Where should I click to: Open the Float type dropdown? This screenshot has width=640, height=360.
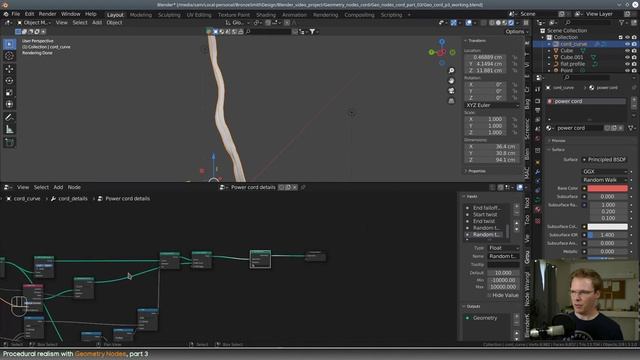point(504,248)
